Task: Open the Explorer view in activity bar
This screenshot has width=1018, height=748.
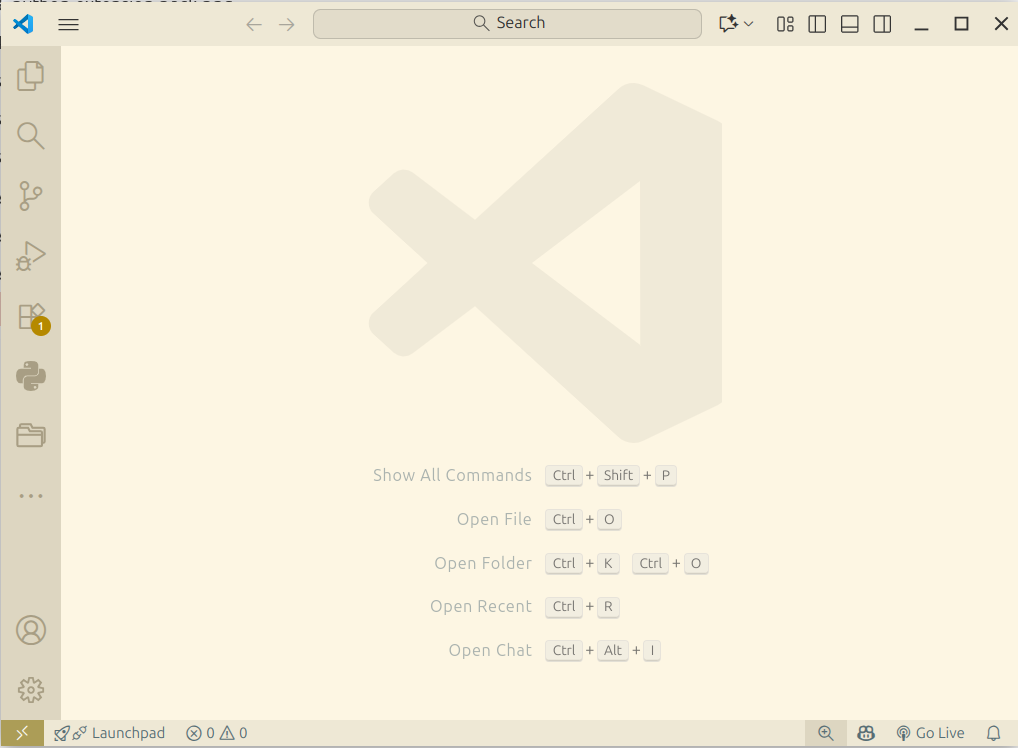Action: (31, 76)
